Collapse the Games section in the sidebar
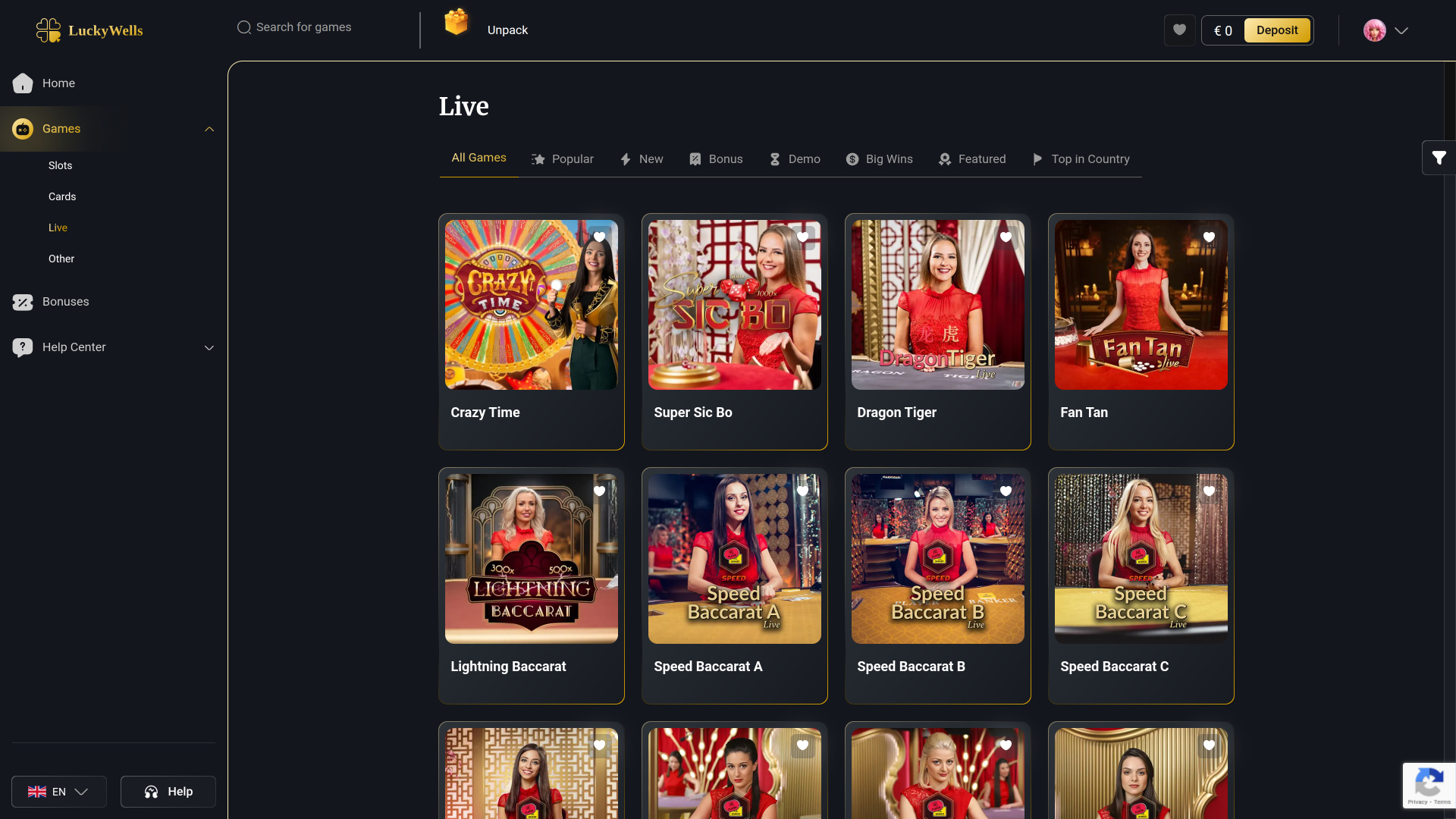This screenshot has height=819, width=1456. pyautogui.click(x=209, y=128)
